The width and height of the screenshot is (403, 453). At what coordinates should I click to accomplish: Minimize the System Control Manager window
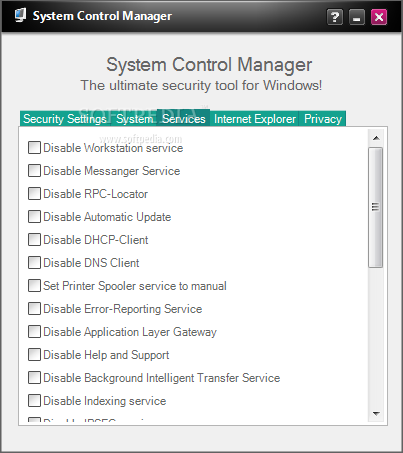point(357,17)
